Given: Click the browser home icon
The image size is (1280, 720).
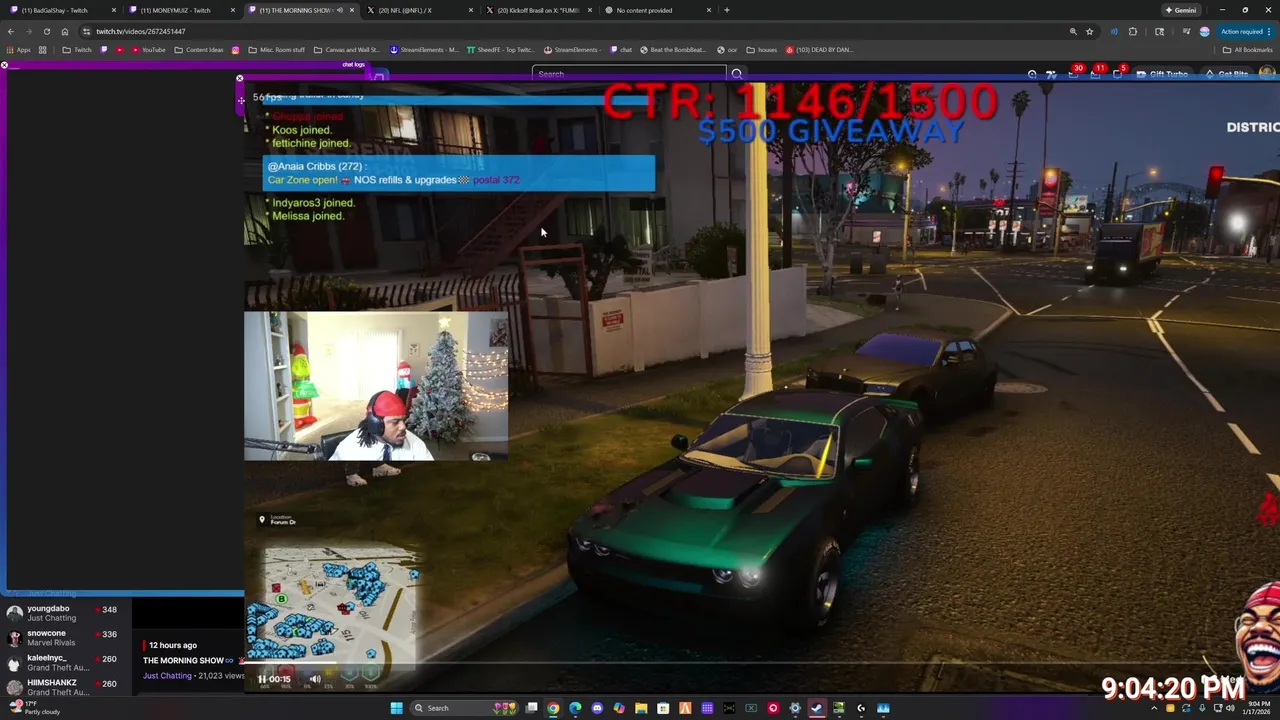Looking at the screenshot, I should click(x=65, y=31).
